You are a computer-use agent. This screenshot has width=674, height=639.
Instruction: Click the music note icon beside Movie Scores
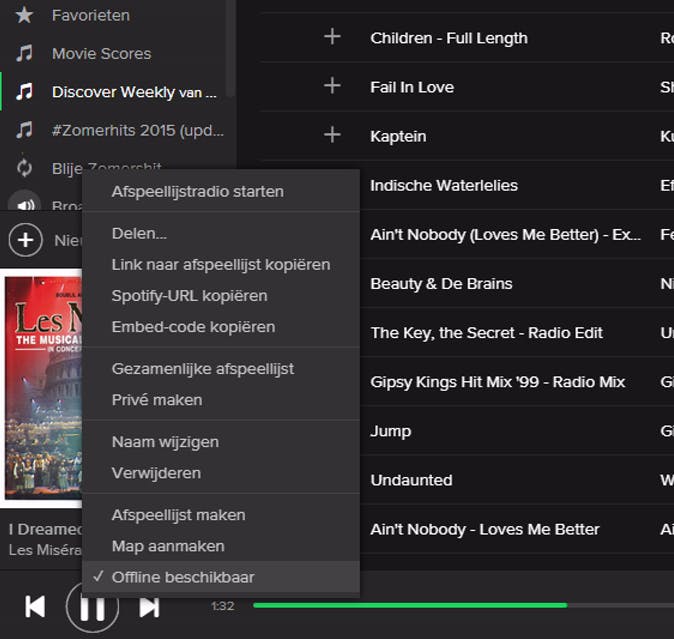24,53
